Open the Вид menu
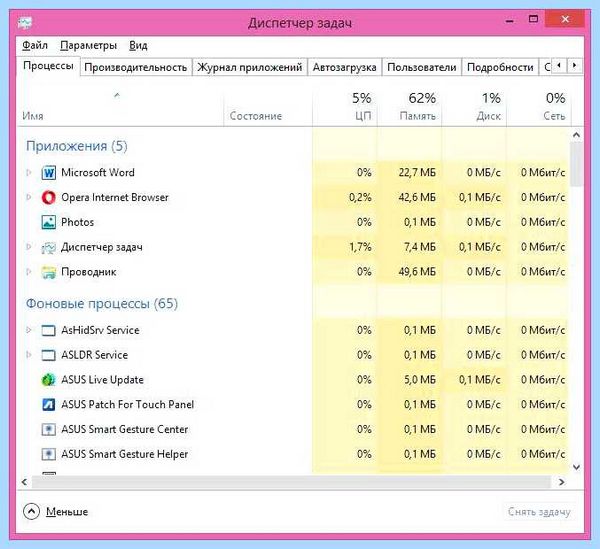This screenshot has width=600, height=549. click(138, 45)
